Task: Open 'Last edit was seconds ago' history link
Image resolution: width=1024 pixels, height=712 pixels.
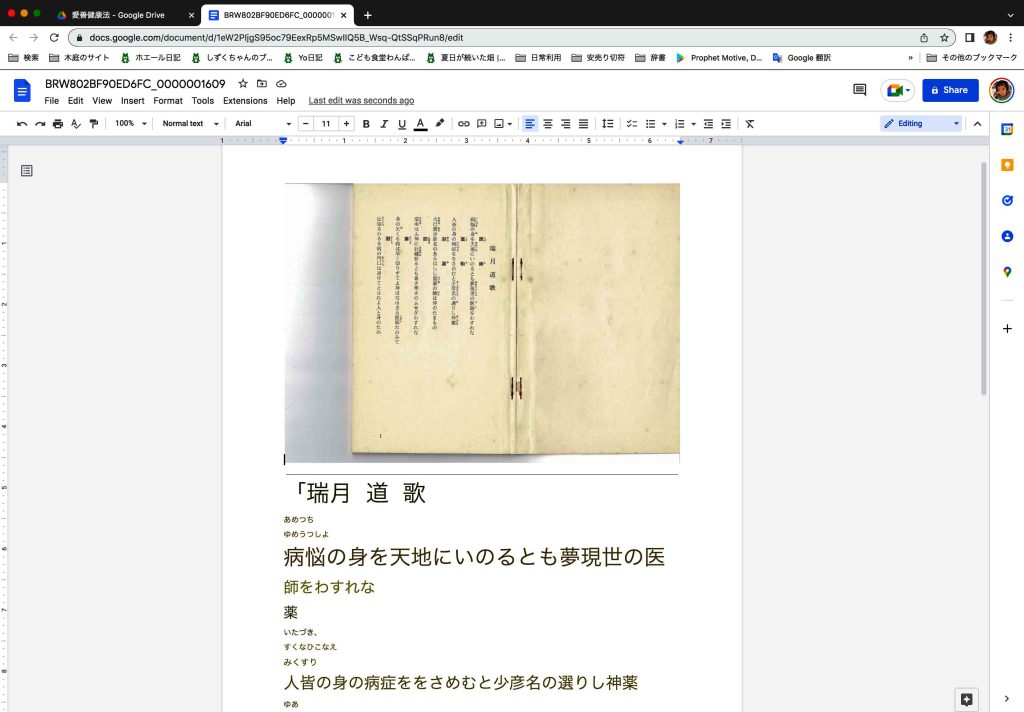Action: (x=361, y=101)
